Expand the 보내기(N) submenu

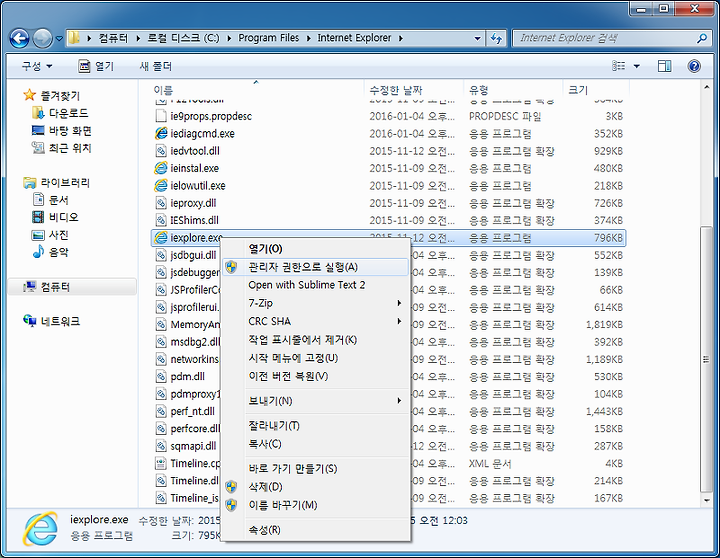(x=315, y=400)
